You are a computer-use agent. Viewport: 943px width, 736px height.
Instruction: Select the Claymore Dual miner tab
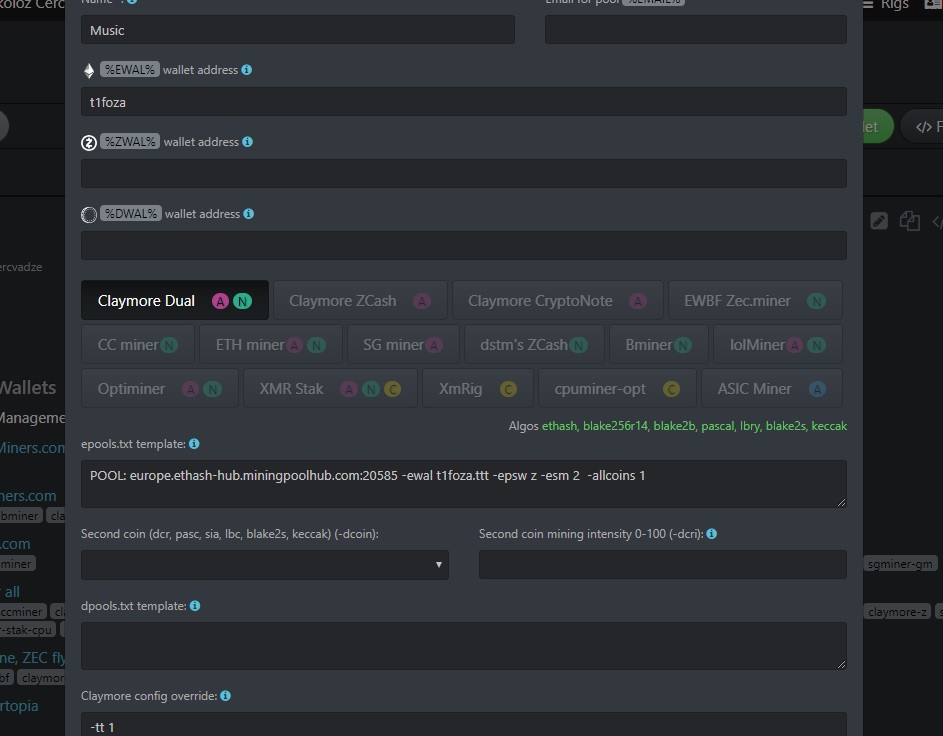(x=175, y=300)
